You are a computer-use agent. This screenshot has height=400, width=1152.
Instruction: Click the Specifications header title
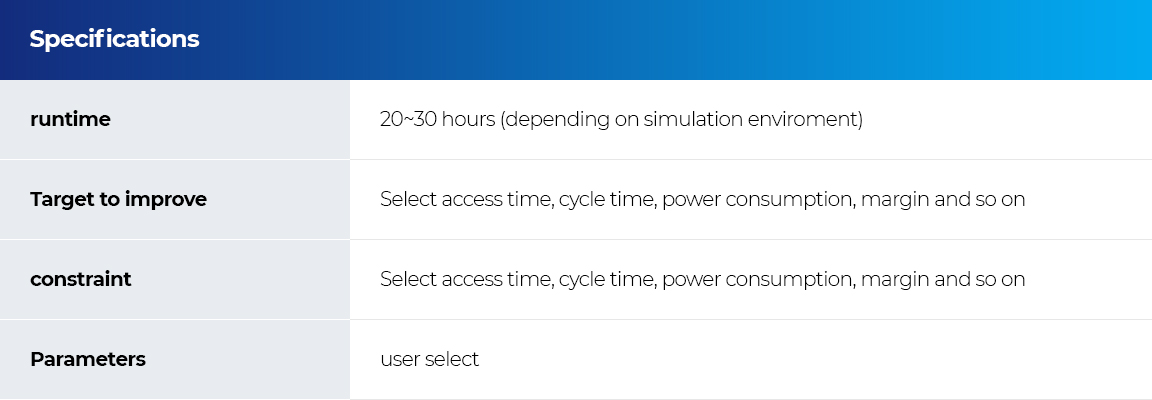coord(114,39)
